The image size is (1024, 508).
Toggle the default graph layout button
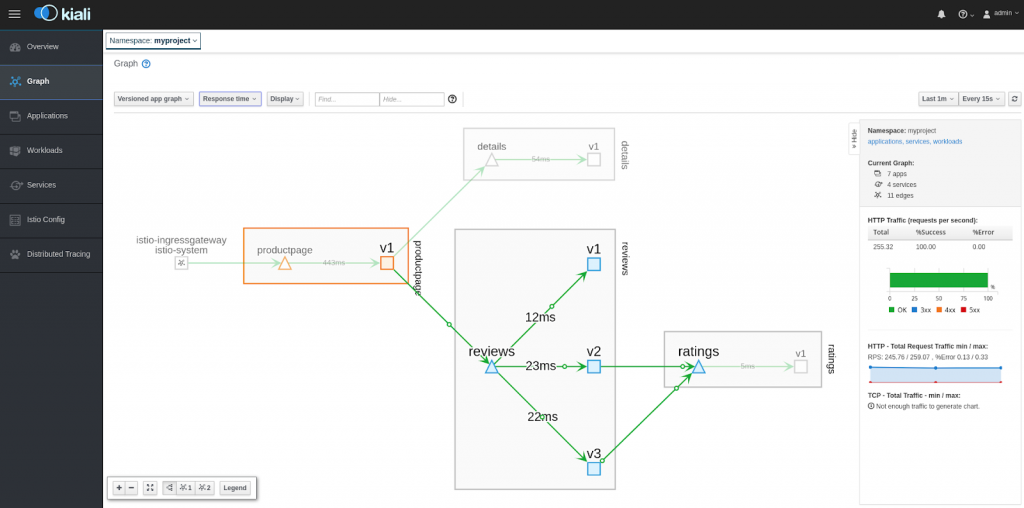169,488
